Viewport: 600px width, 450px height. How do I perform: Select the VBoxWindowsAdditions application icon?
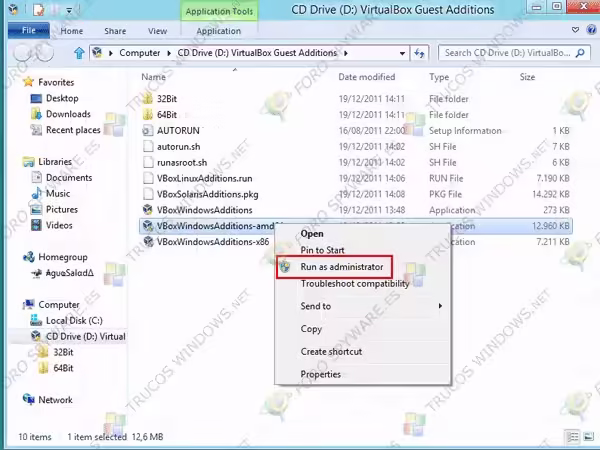[148, 210]
